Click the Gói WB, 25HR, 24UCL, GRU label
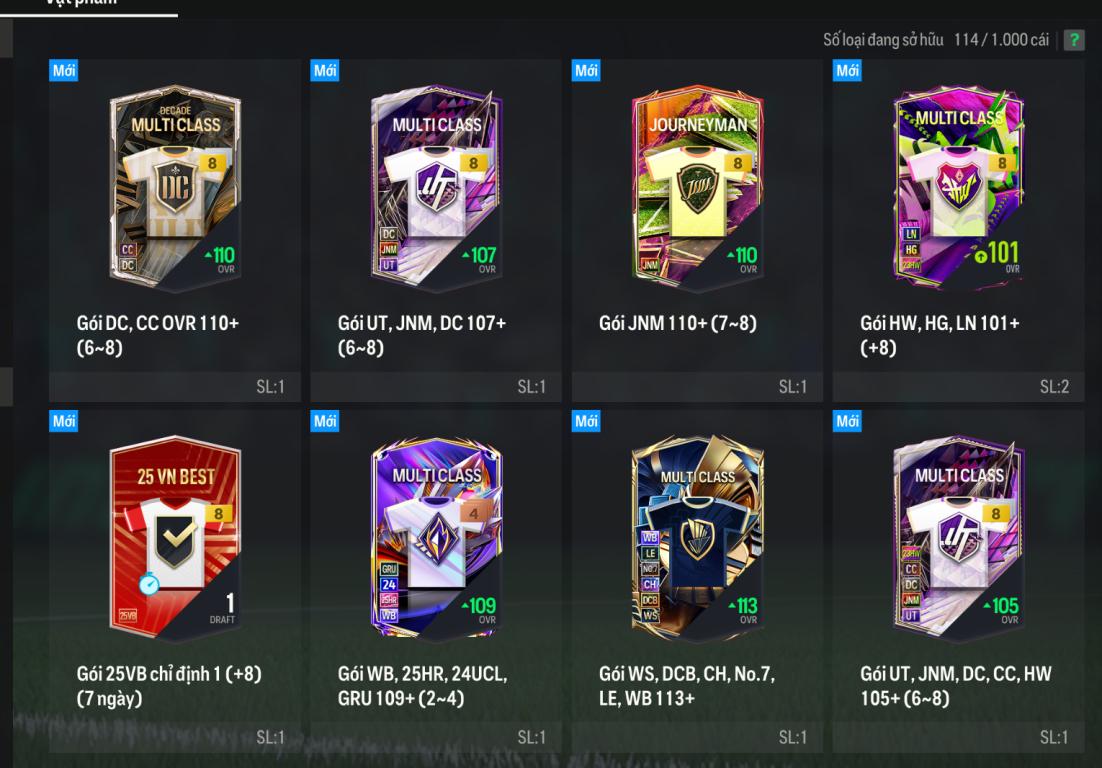This screenshot has height=768, width=1102. 422,686
